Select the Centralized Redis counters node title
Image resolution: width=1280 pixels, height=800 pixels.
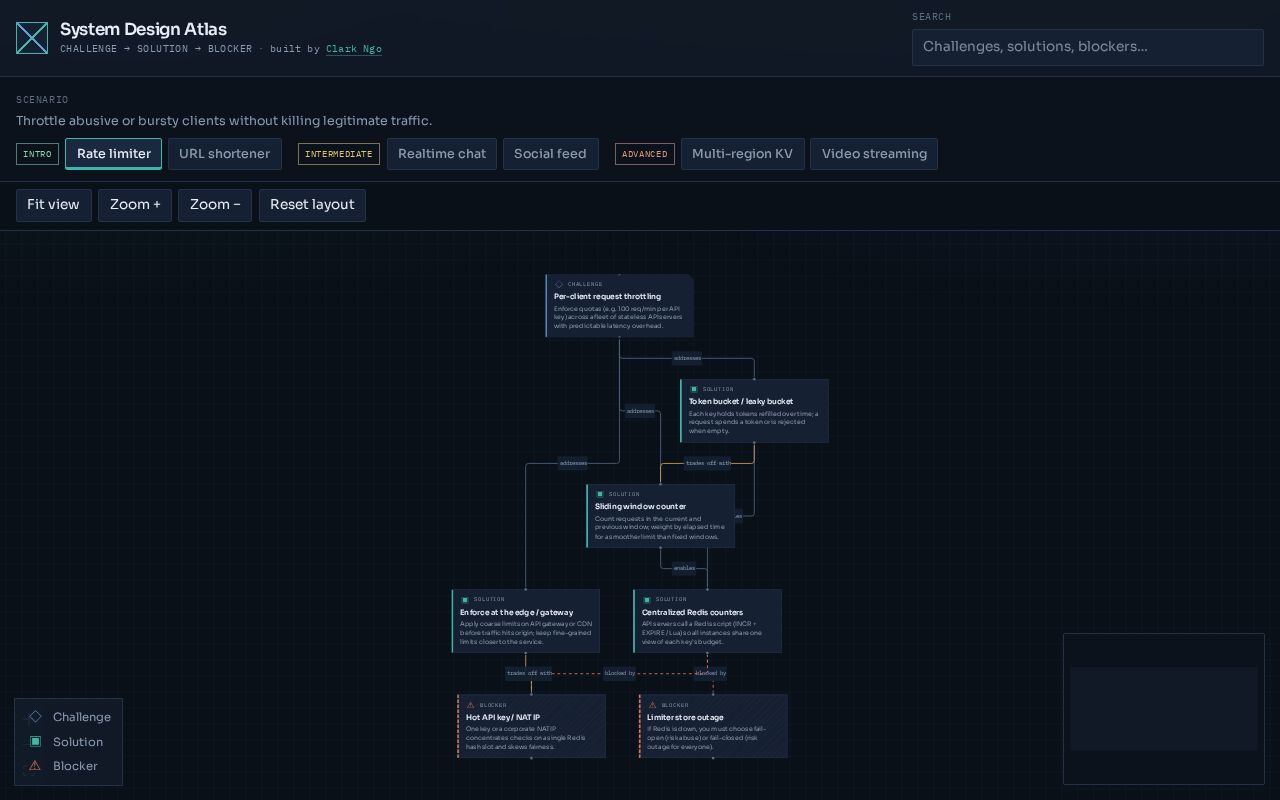[x=692, y=613]
